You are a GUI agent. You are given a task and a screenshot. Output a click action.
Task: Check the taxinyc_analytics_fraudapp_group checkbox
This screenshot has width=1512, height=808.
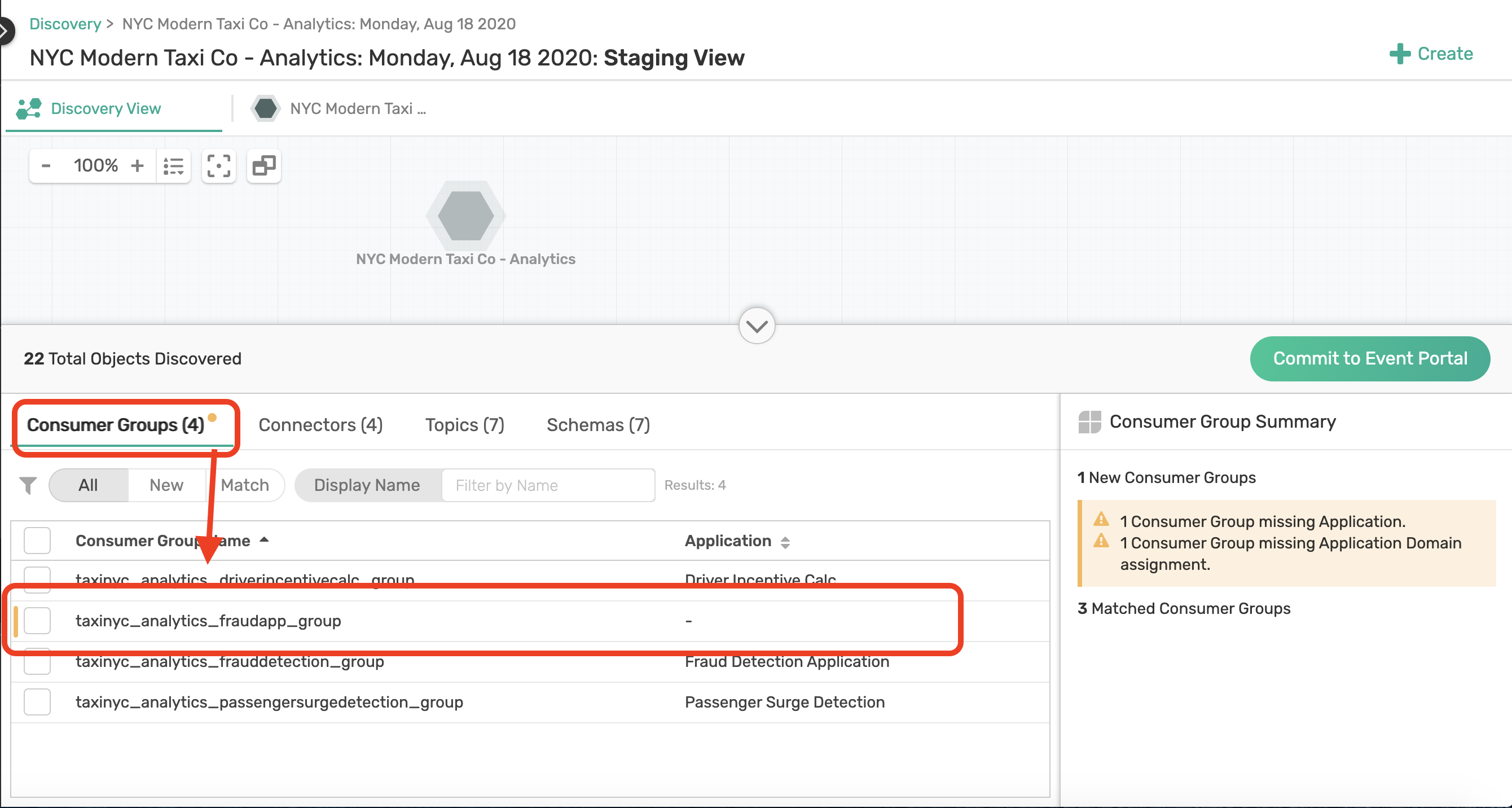coord(38,620)
